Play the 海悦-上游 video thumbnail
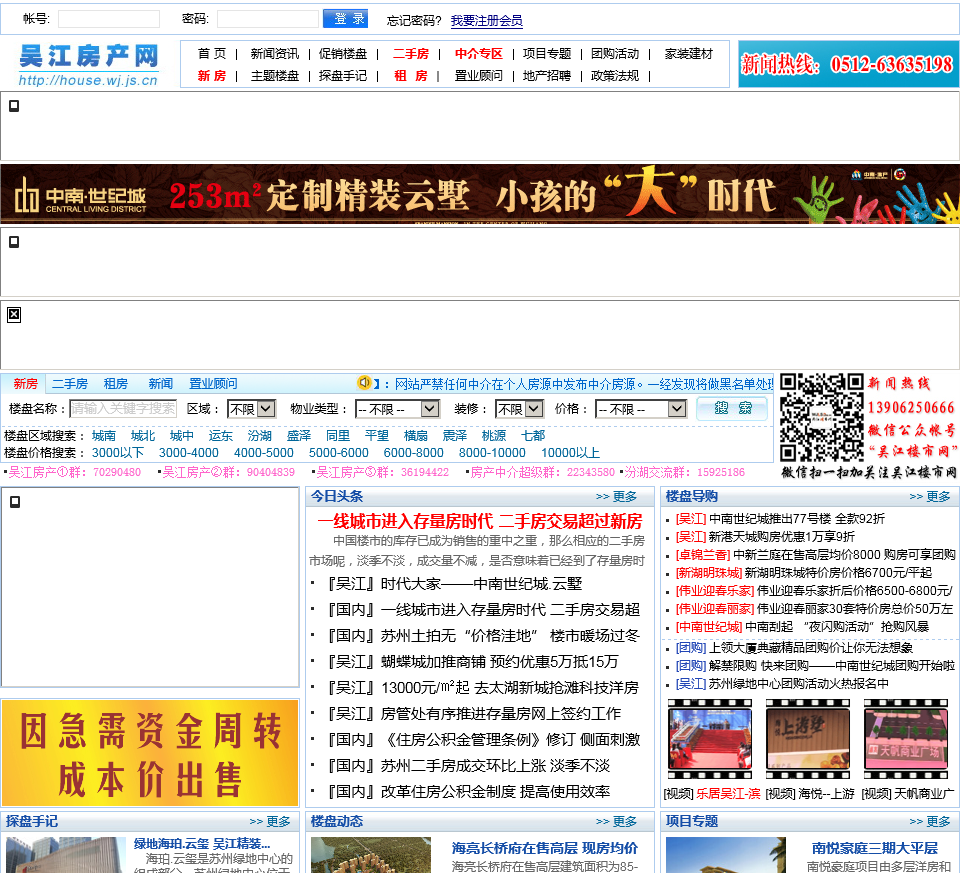The height and width of the screenshot is (873, 960). [808, 740]
